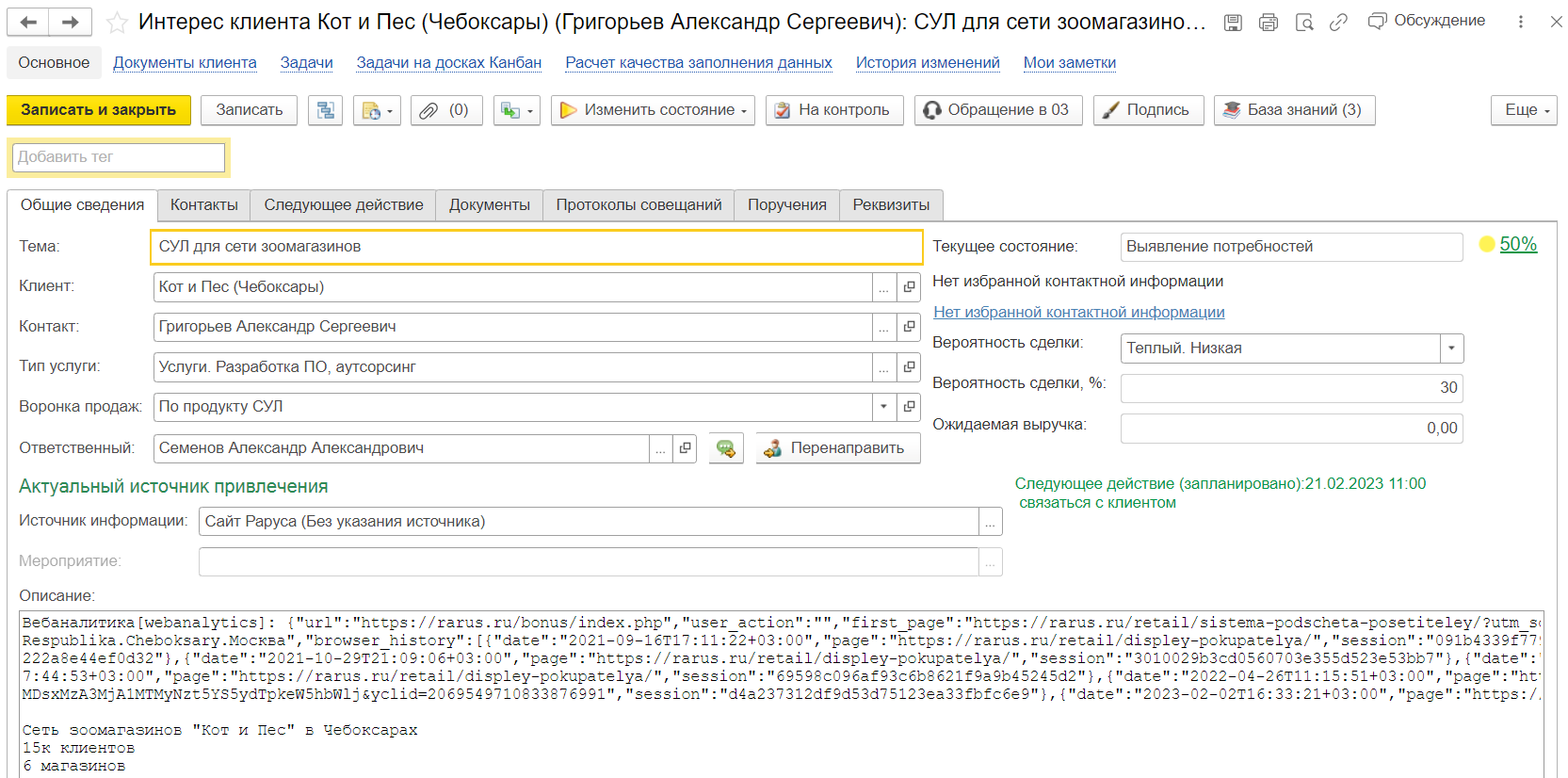Open the Контакт record with its open-form icon
This screenshot has width=1568, height=778.
tap(909, 327)
